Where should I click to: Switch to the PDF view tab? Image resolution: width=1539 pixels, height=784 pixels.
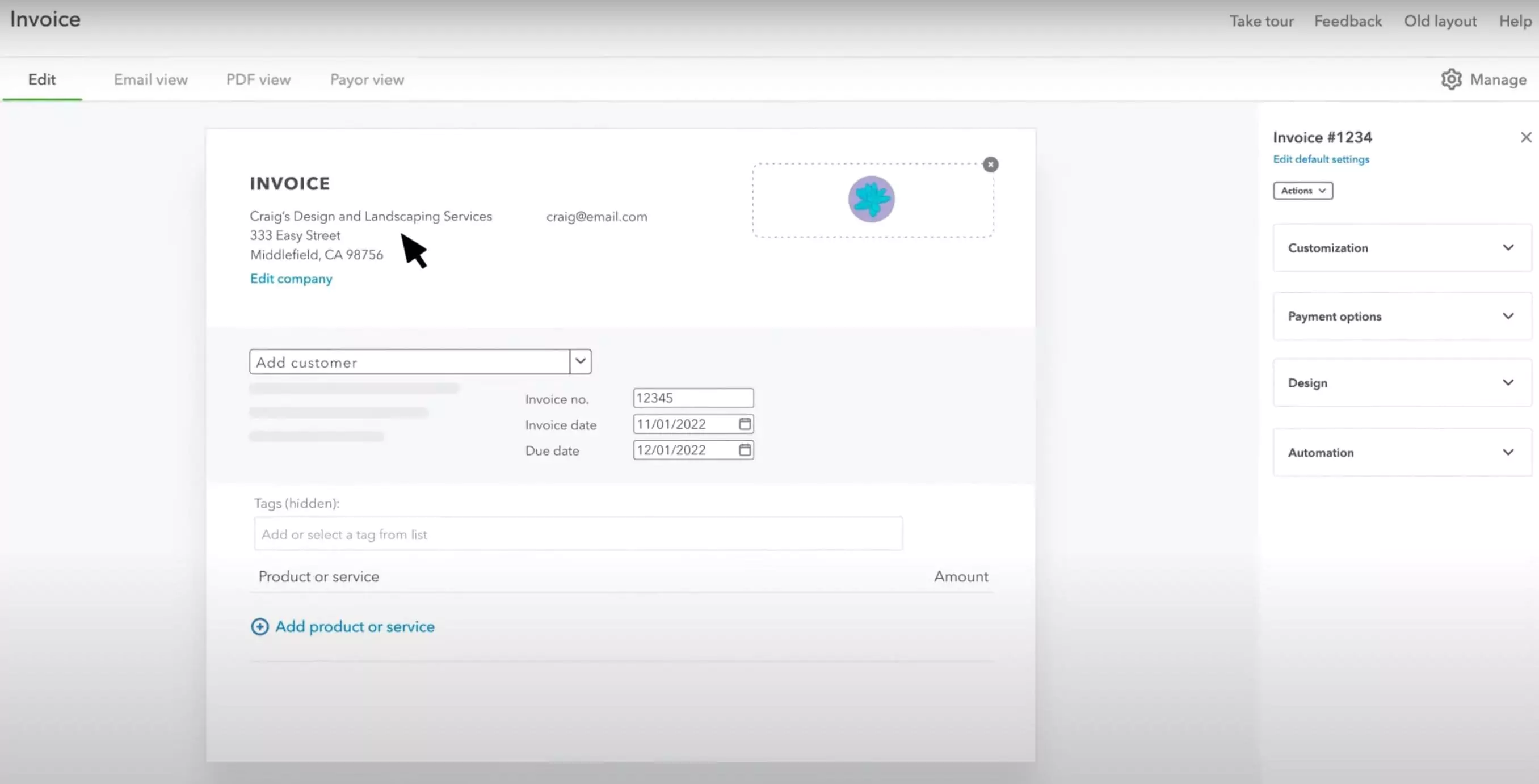(x=258, y=79)
